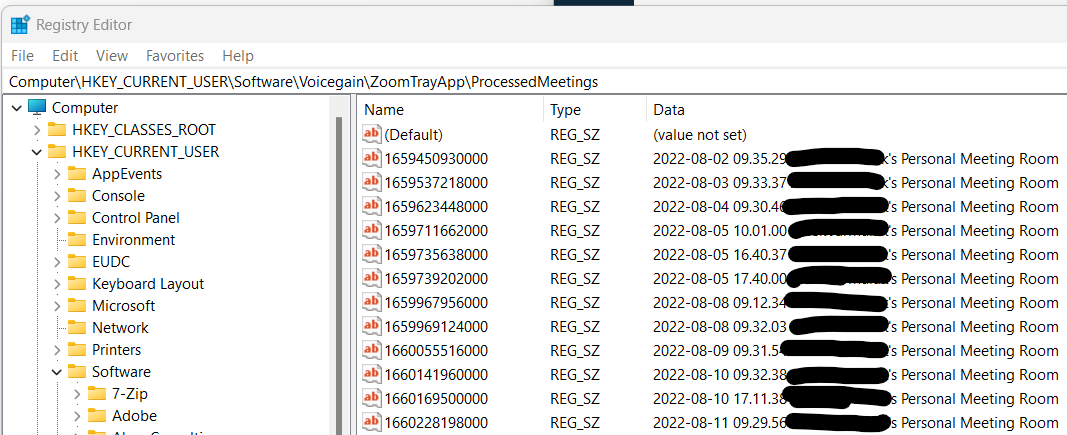Expand the Control Panel key chevron
The image size is (1067, 435).
pyautogui.click(x=58, y=218)
